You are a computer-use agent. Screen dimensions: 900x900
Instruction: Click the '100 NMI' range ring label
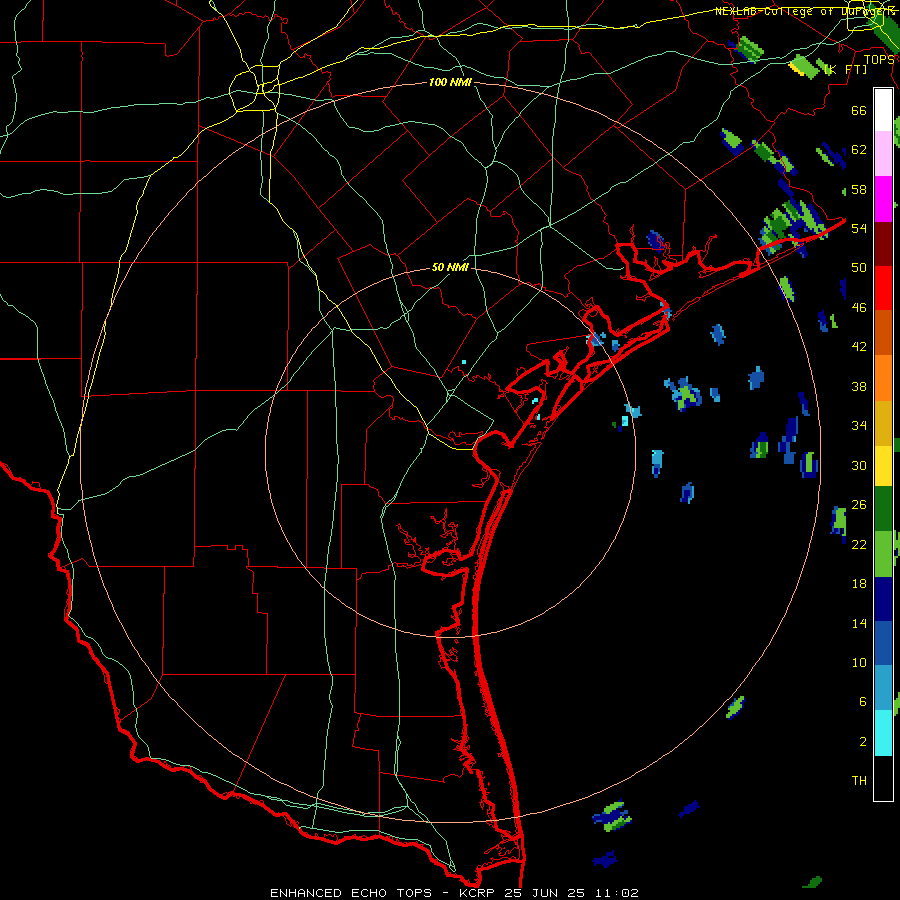pos(450,82)
